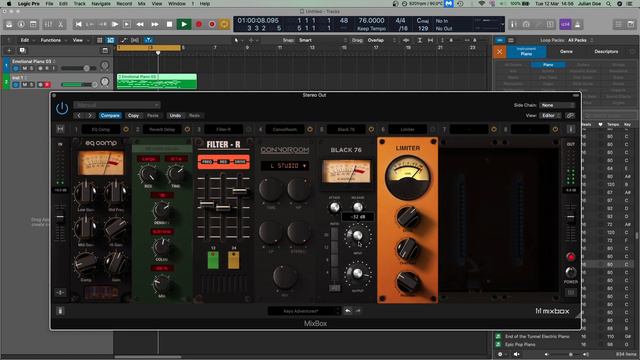640x360 pixels.
Task: Open the tracks area View dropdown
Action: point(80,40)
